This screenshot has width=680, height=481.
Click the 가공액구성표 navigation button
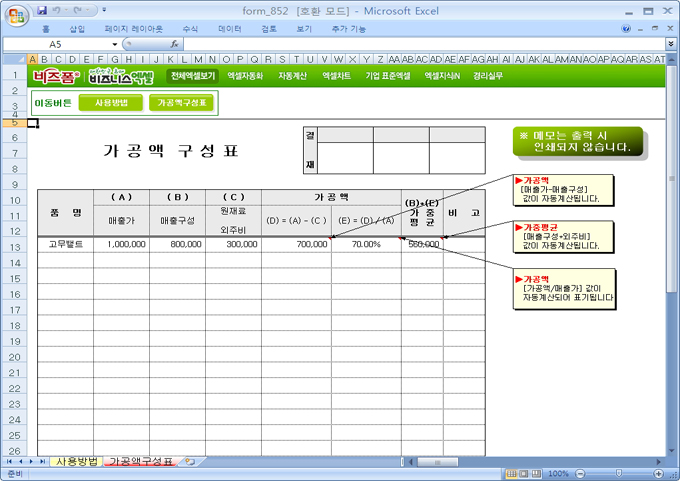pyautogui.click(x=181, y=102)
